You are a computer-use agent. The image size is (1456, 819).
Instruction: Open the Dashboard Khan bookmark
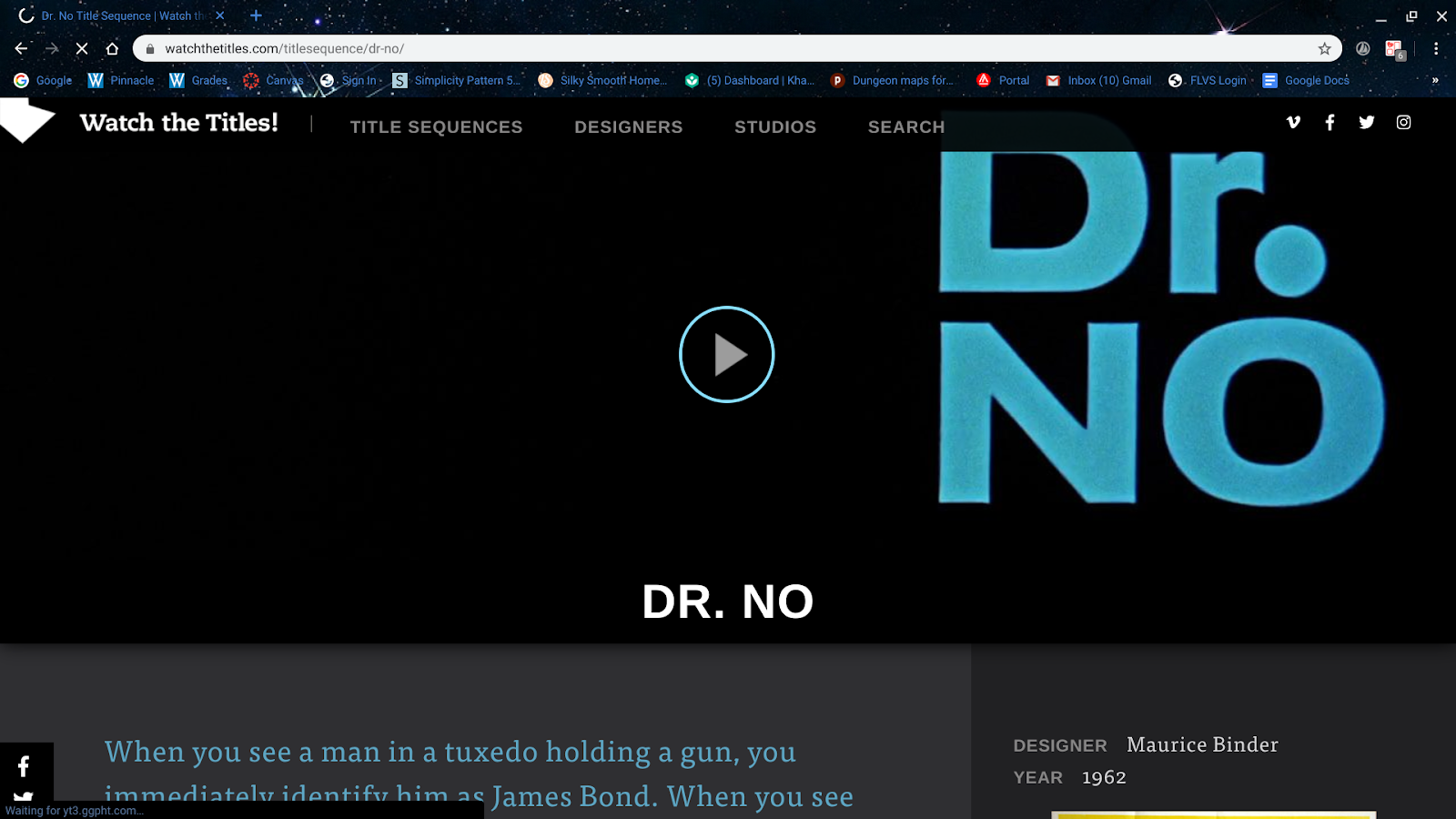point(750,80)
